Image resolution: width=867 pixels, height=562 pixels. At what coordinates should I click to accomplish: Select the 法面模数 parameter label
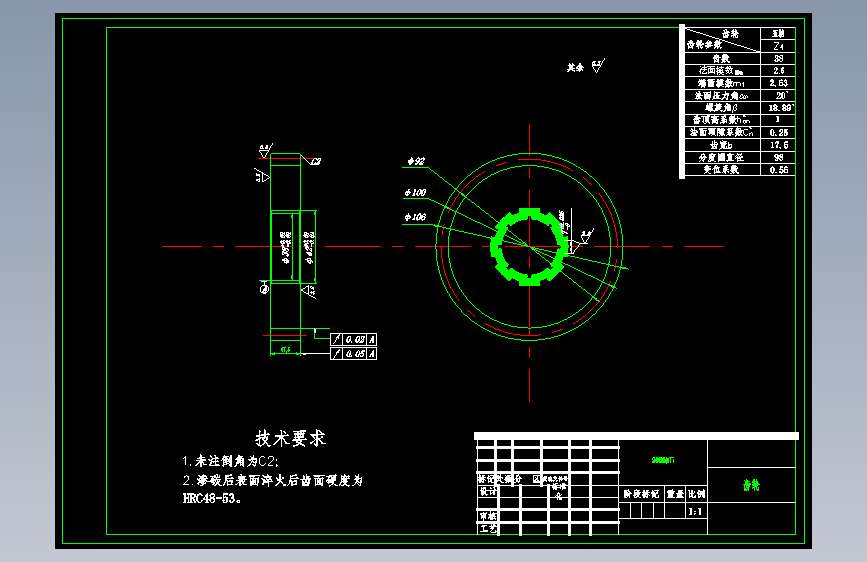(722, 70)
